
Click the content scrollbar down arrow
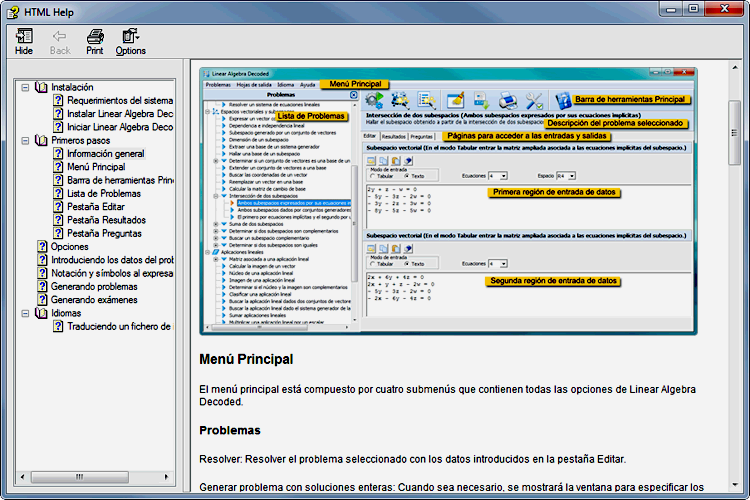735,485
